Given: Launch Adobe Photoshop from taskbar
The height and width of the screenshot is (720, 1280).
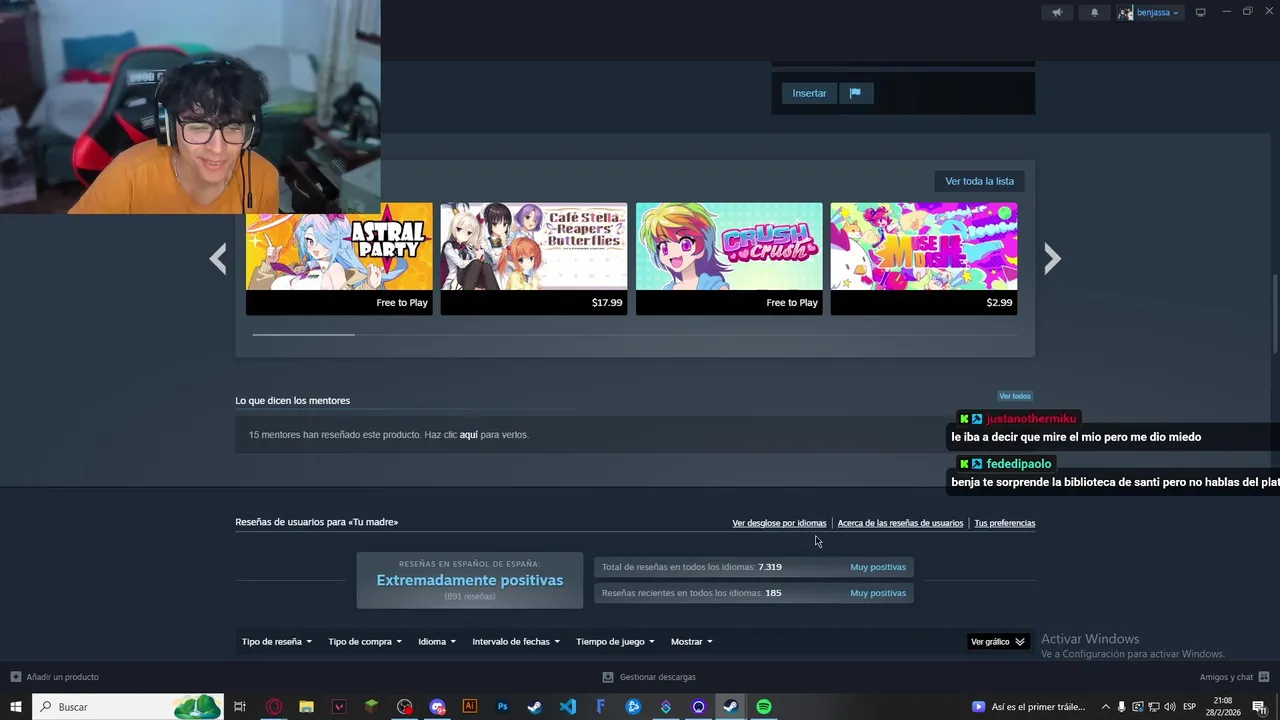Looking at the screenshot, I should point(502,707).
